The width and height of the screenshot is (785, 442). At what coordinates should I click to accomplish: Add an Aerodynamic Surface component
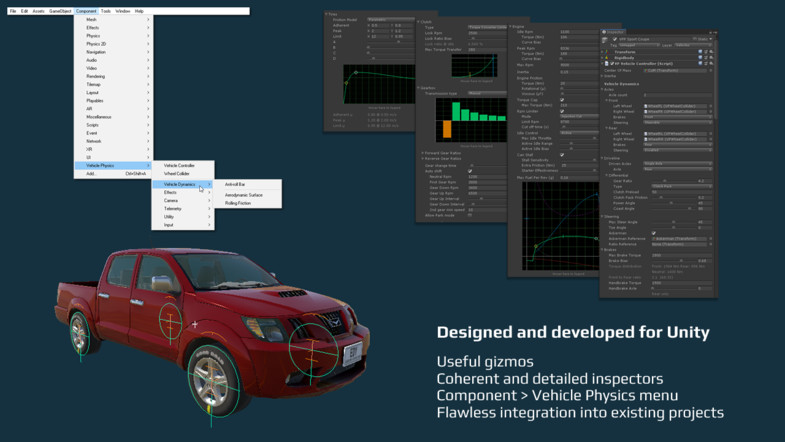point(248,195)
